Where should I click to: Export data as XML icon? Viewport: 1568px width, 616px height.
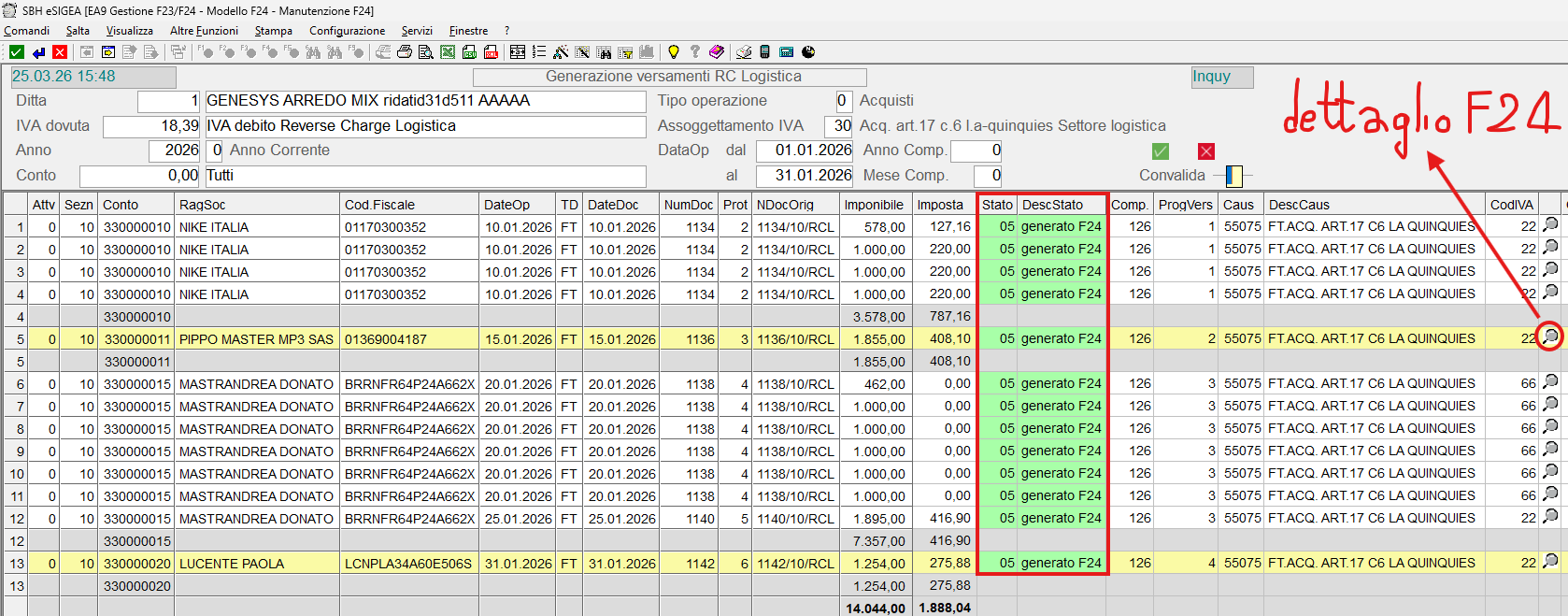click(x=491, y=52)
